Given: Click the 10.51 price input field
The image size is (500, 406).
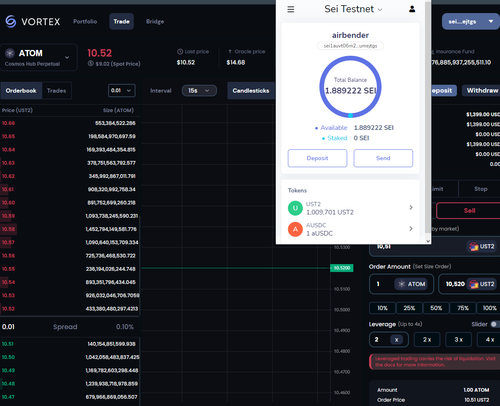Looking at the screenshot, I should click(435, 247).
